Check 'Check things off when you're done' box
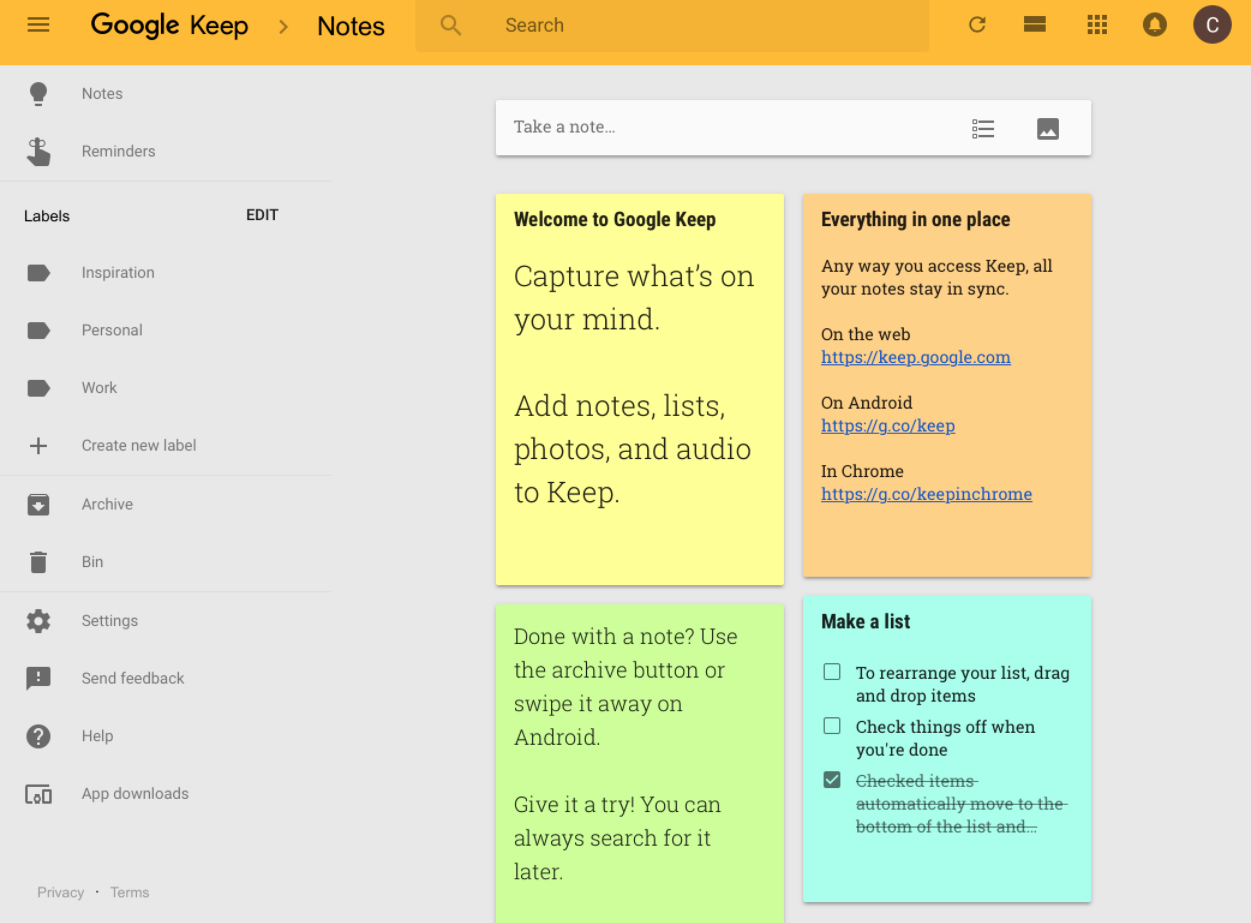This screenshot has height=923, width=1251. 832,726
